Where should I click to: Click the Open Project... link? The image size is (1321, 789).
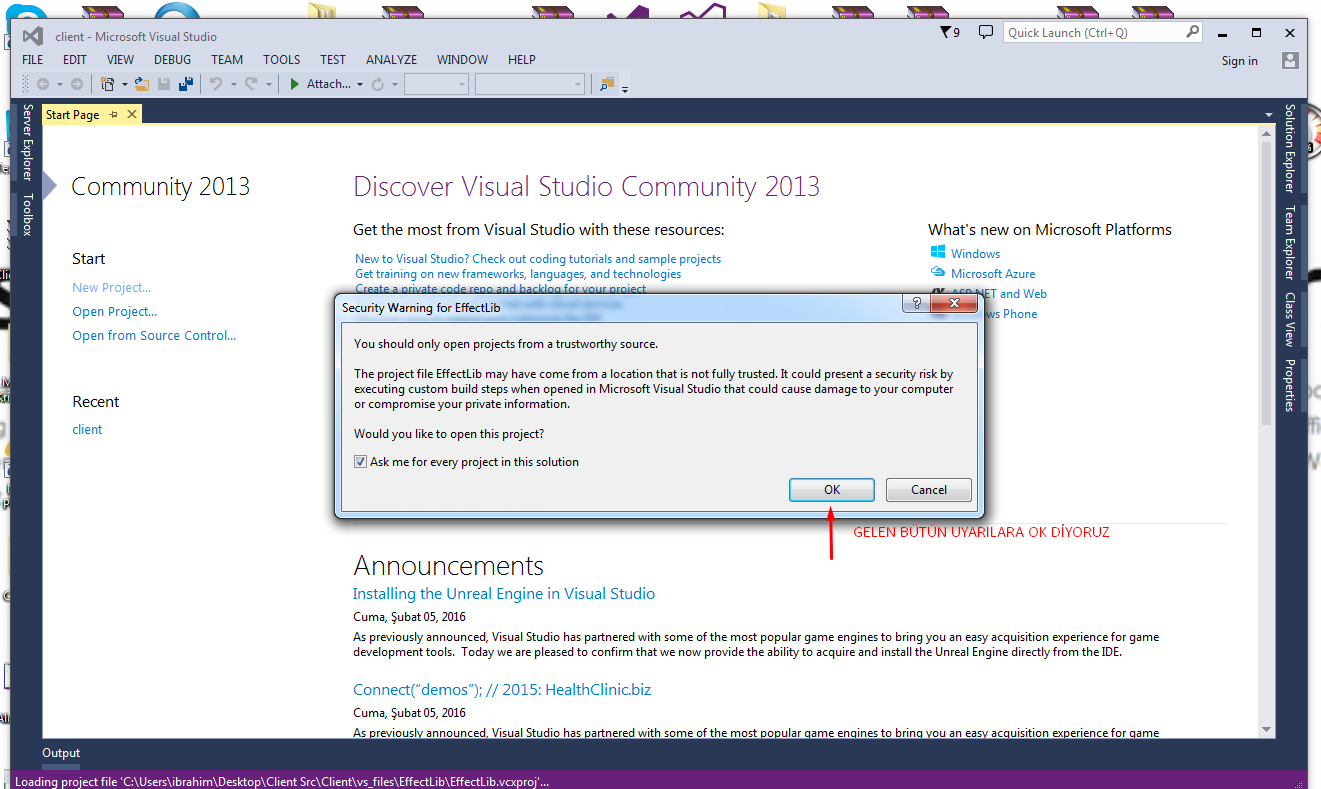point(115,311)
